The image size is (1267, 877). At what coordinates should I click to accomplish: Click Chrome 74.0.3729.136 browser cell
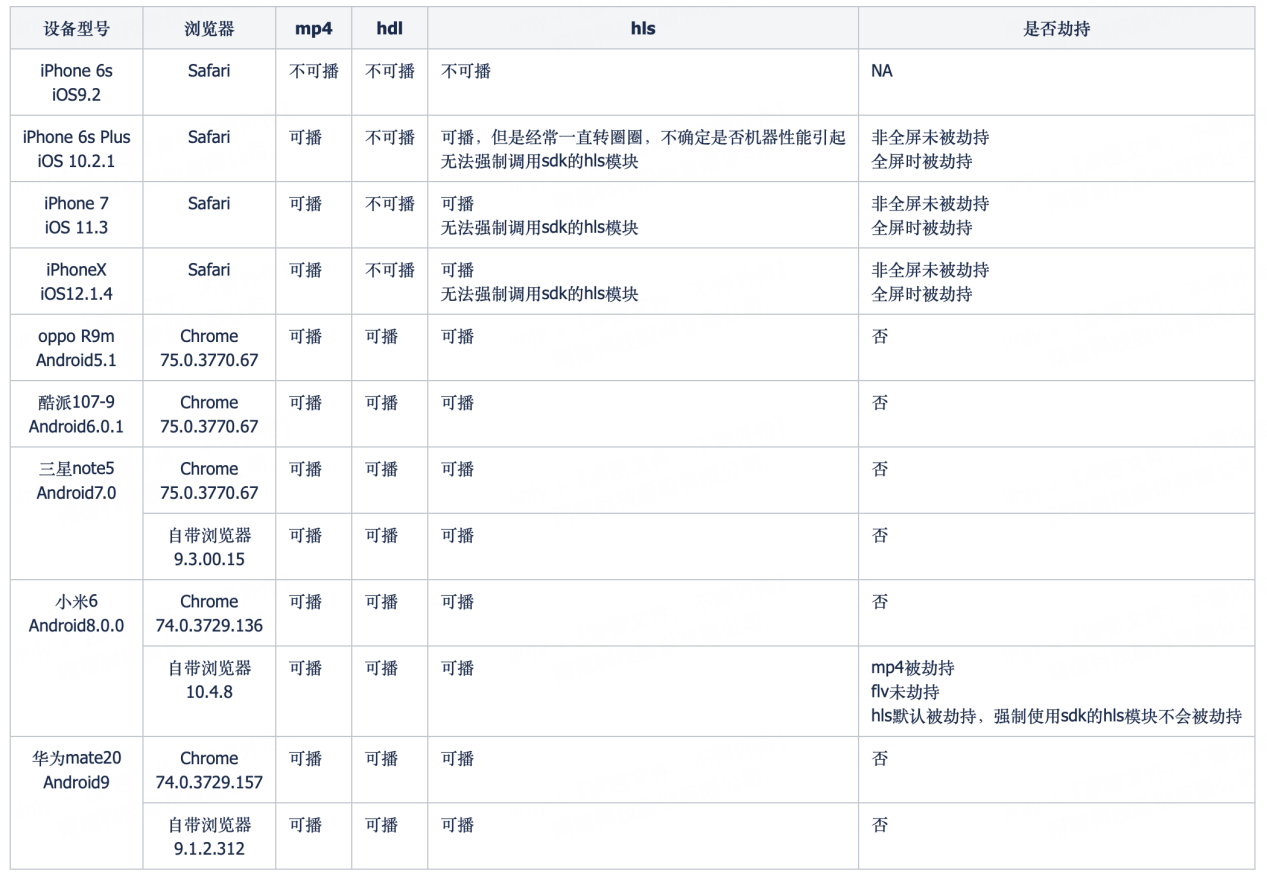tap(209, 612)
